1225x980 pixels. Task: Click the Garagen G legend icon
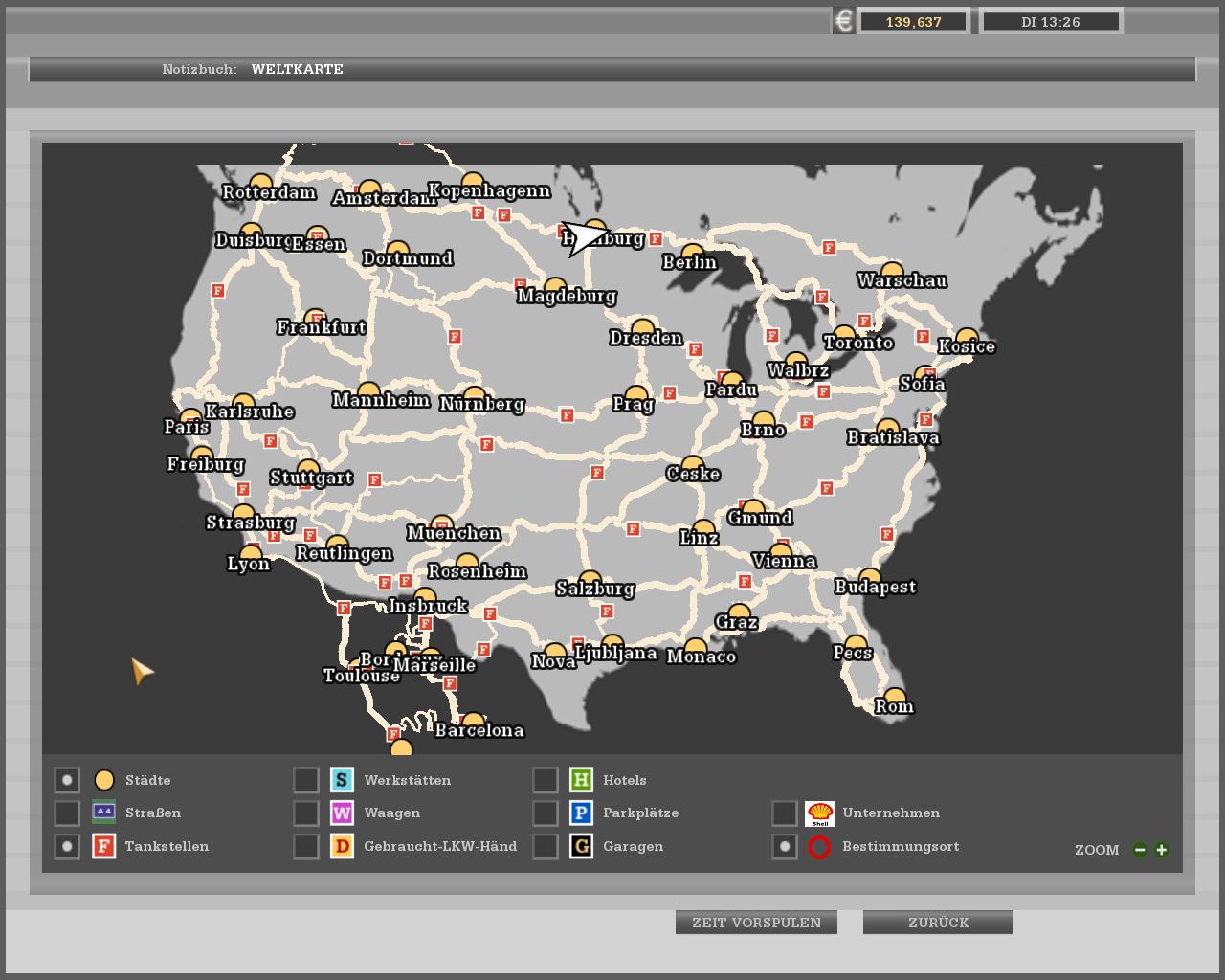coord(581,846)
